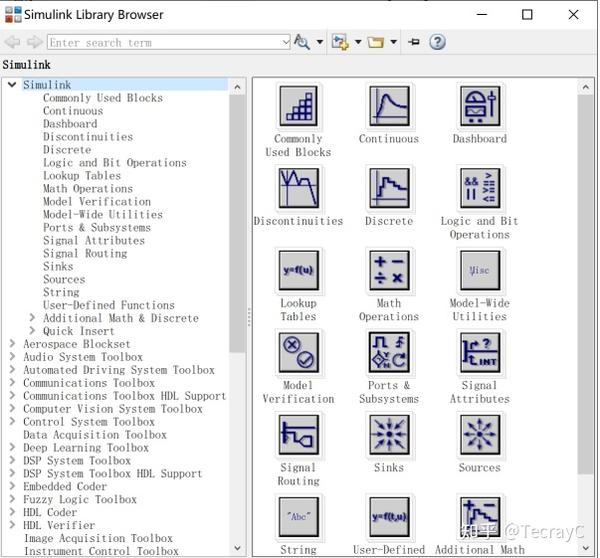Select Discrete in the library tree
This screenshot has height=558, width=600.
(67, 150)
